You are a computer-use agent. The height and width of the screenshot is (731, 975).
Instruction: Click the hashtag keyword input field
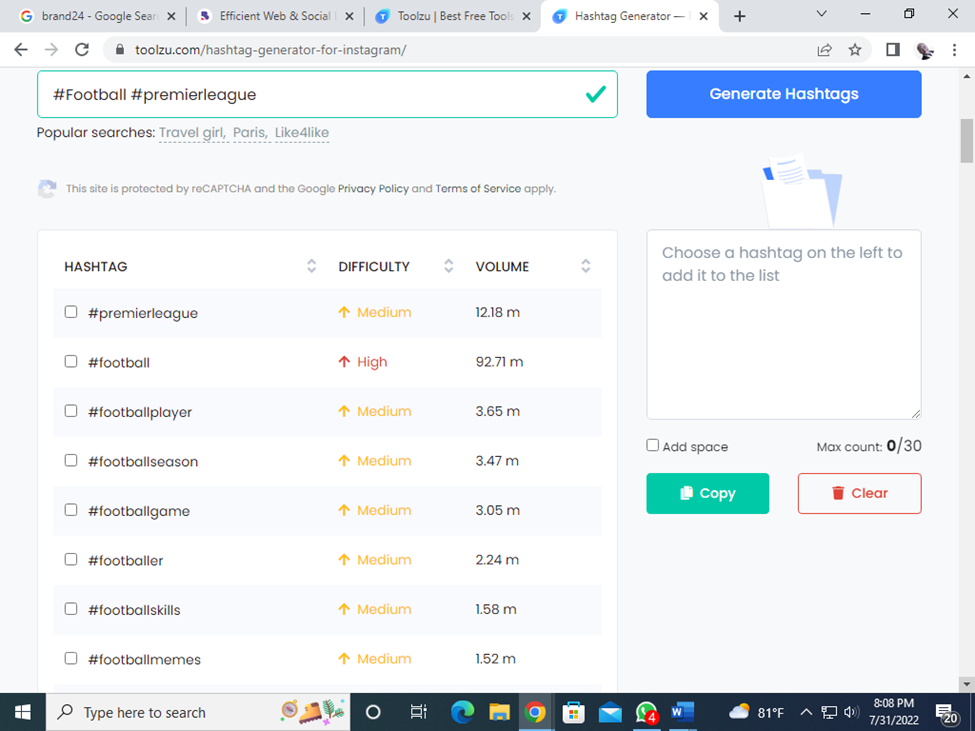click(327, 94)
